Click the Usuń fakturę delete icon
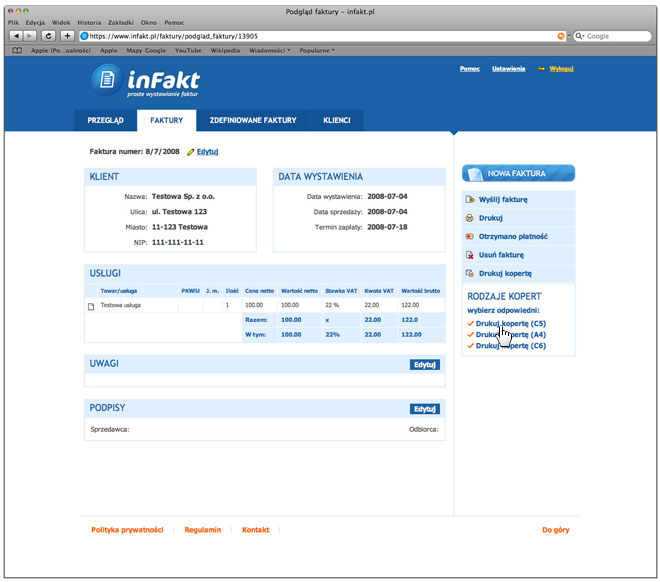The width and height of the screenshot is (660, 582). [470, 255]
